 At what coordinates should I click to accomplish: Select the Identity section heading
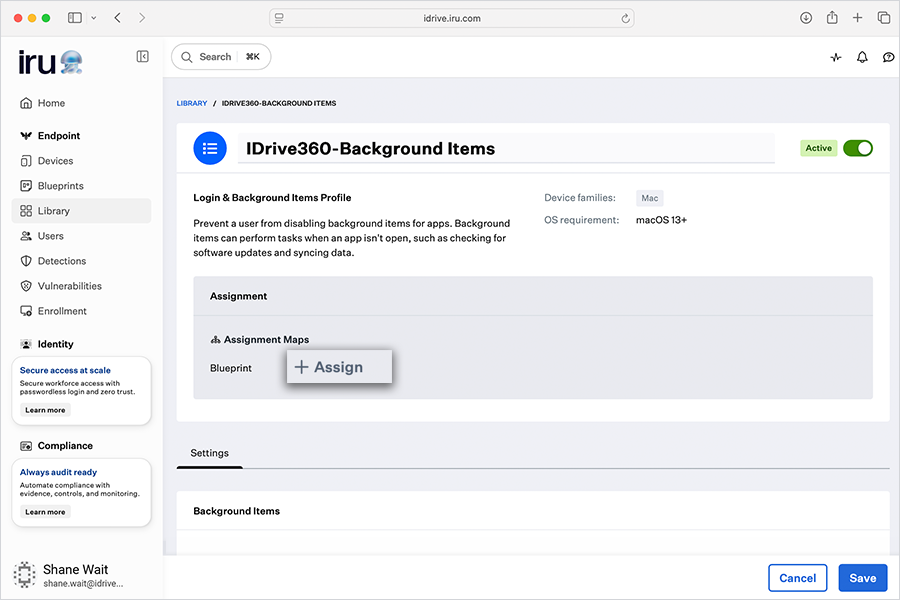[55, 344]
